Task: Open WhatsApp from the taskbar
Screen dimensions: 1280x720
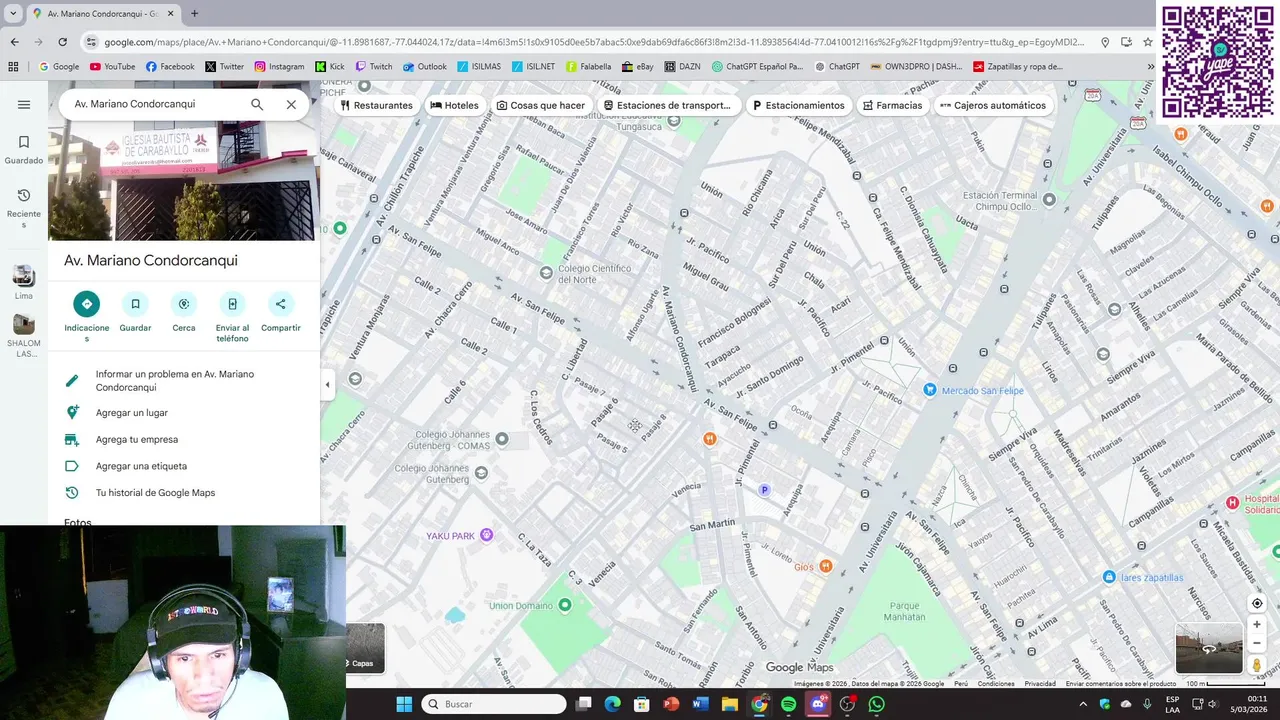Action: [x=876, y=704]
